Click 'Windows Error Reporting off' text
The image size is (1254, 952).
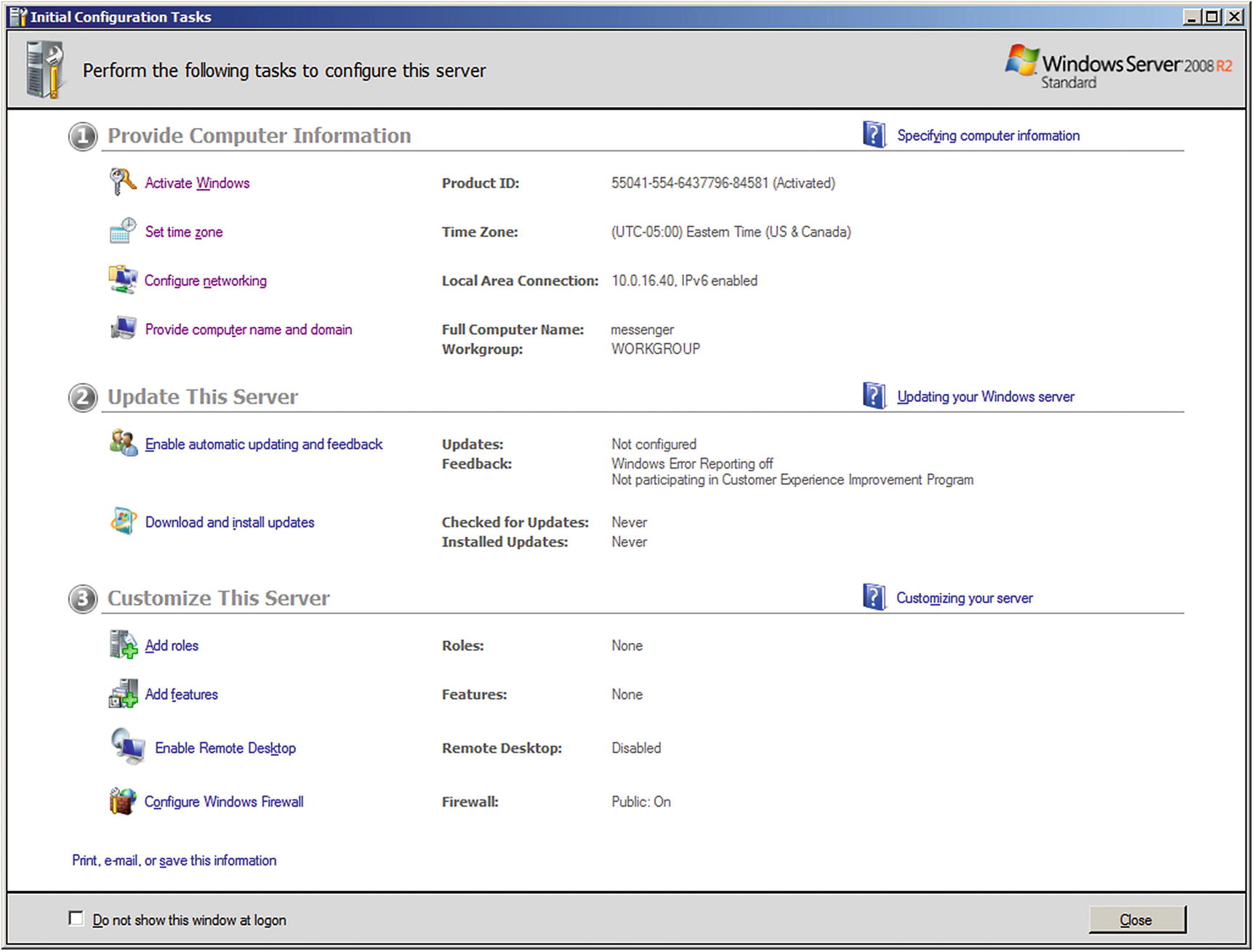point(692,464)
